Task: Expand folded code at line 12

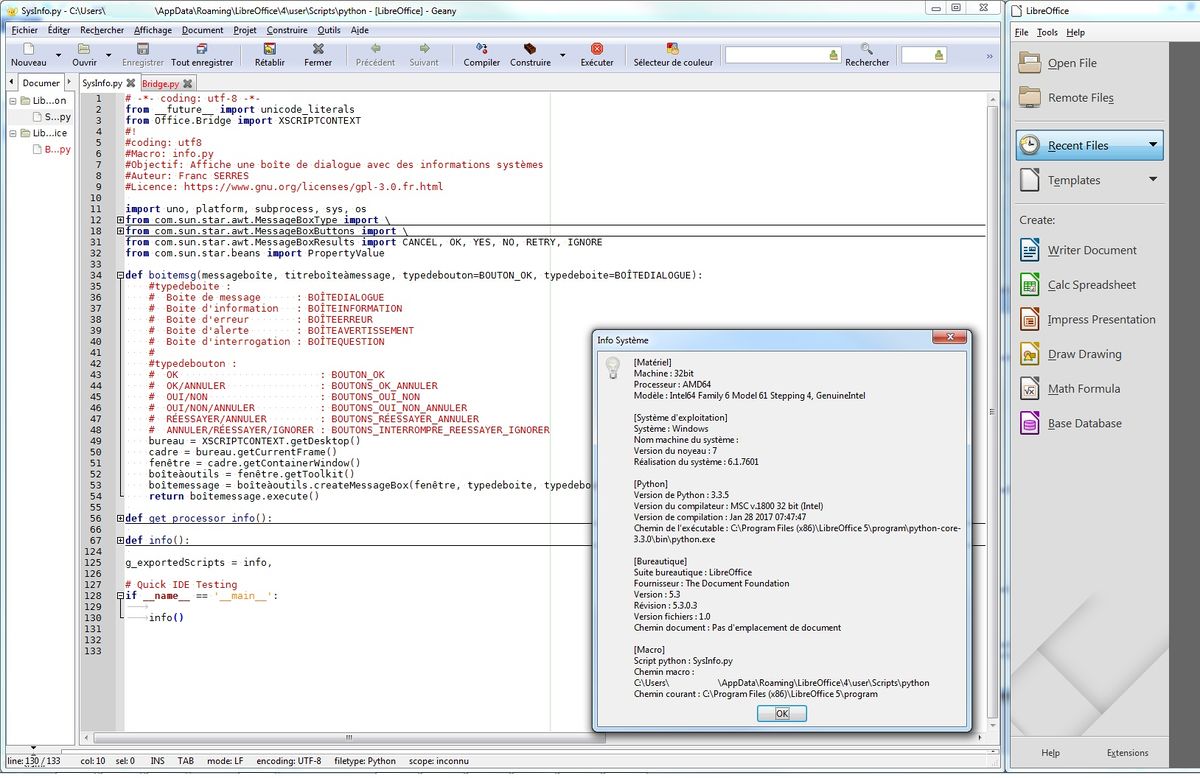Action: click(x=121, y=220)
